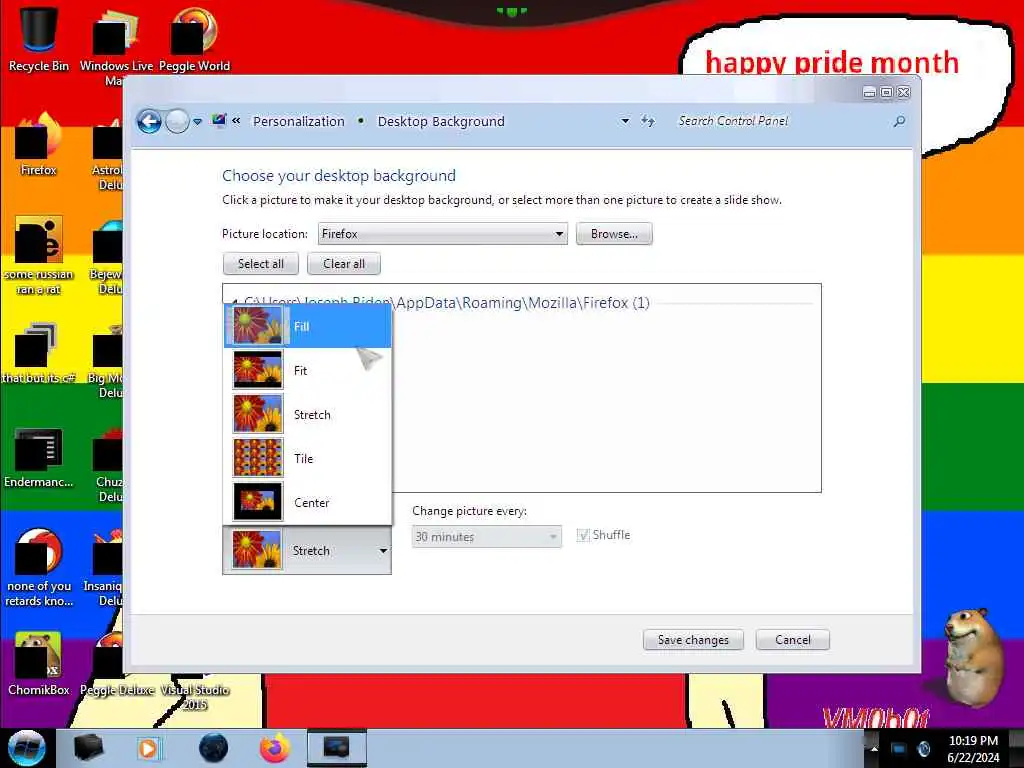1024x768 pixels.
Task: Open the black folder taskbar icon
Action: [x=89, y=748]
